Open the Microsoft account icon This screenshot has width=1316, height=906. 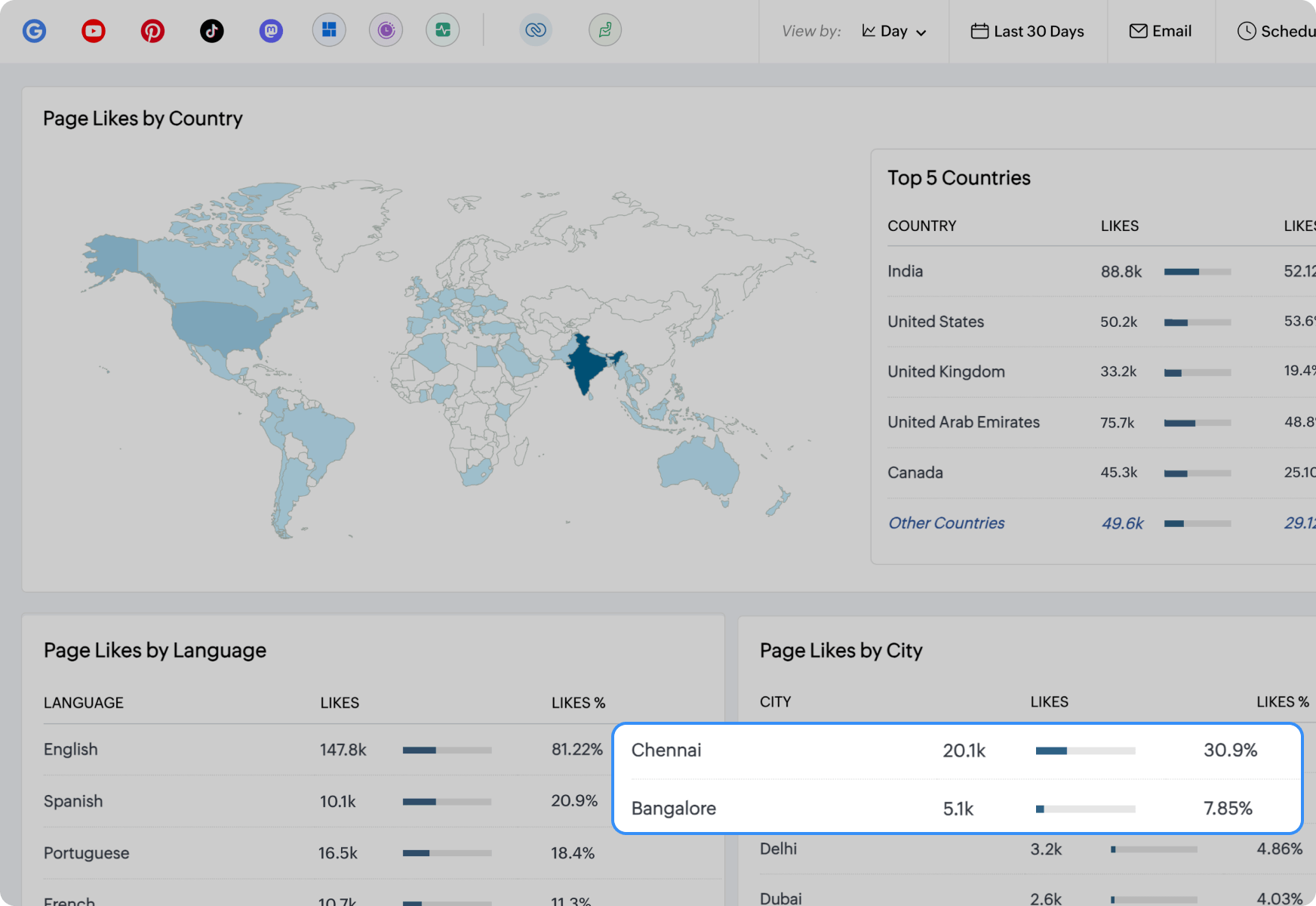coord(329,30)
